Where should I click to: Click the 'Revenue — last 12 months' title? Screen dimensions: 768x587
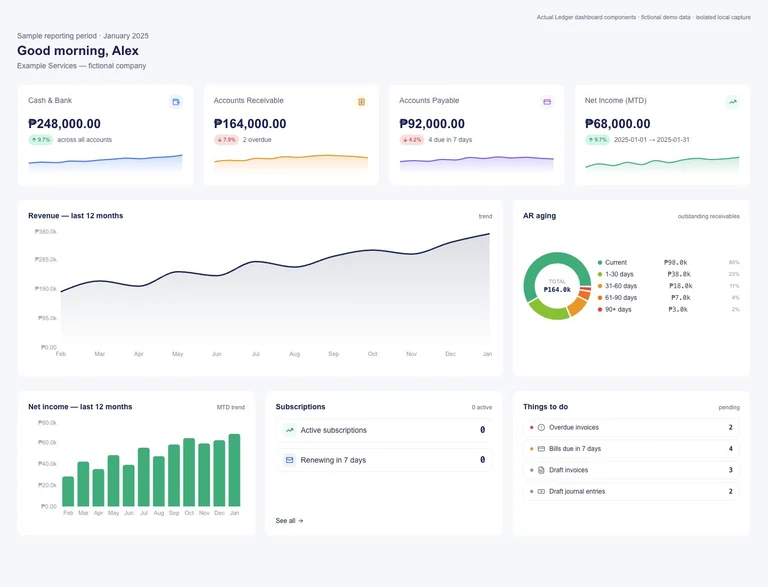pos(75,216)
